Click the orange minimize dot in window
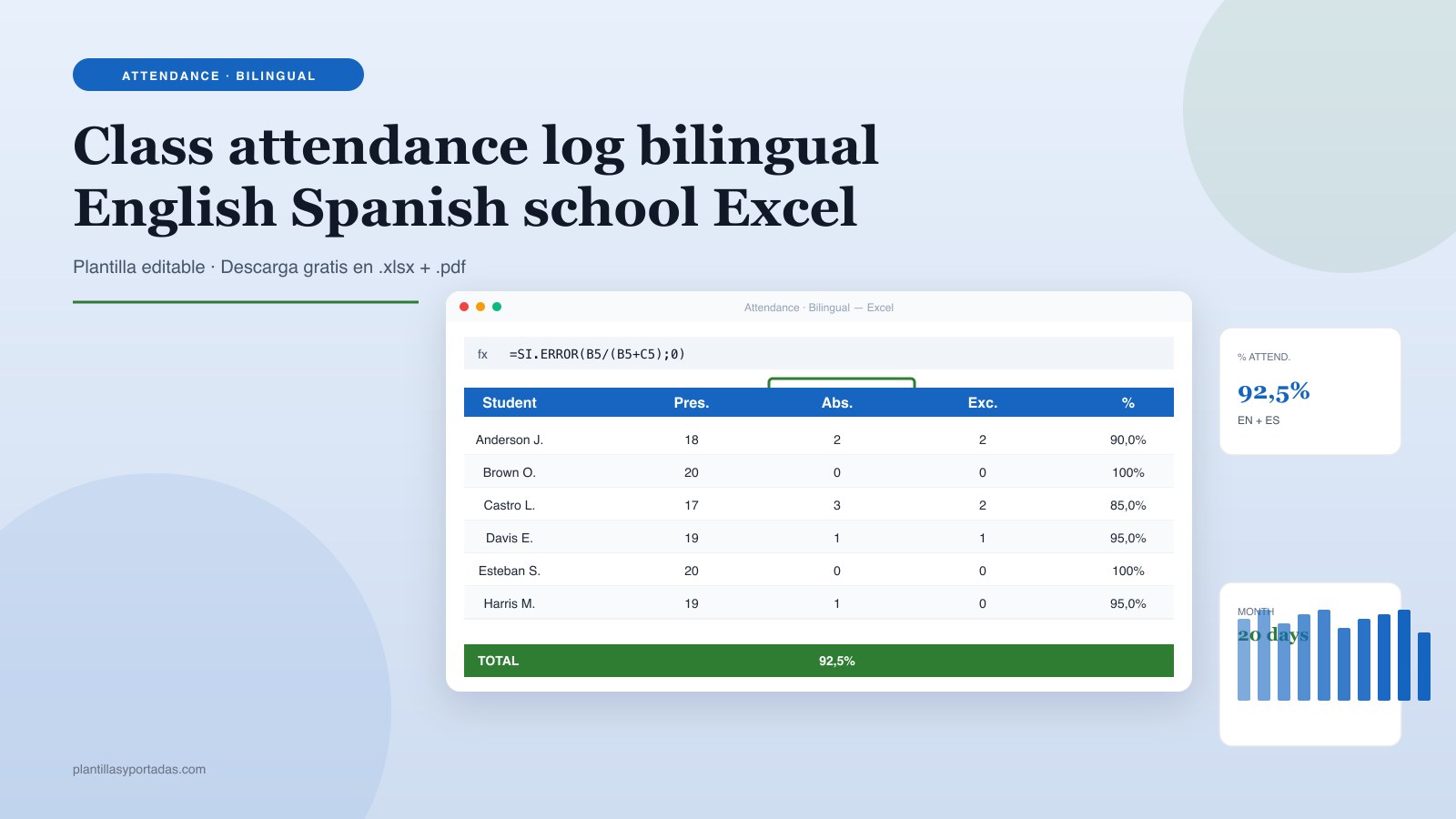 click(480, 307)
